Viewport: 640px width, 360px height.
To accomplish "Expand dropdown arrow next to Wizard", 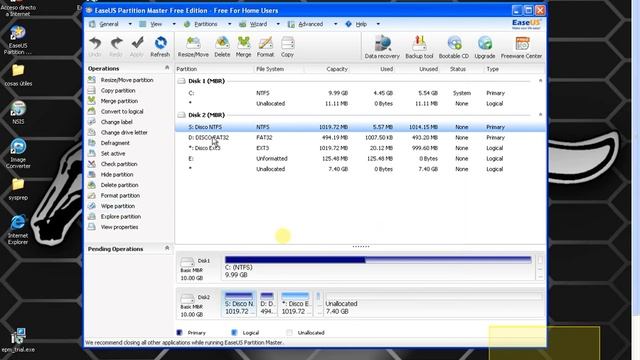I will point(278,24).
